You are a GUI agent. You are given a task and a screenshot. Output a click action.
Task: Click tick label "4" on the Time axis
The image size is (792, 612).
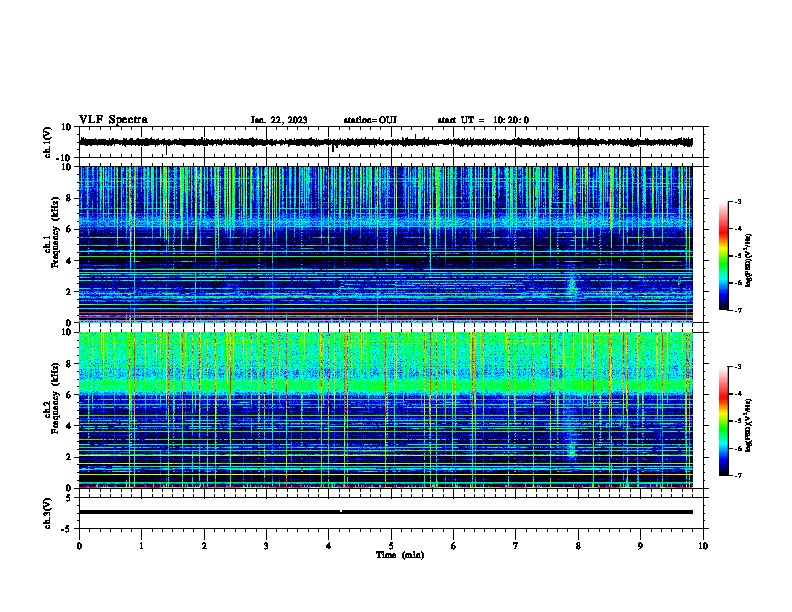click(x=329, y=546)
